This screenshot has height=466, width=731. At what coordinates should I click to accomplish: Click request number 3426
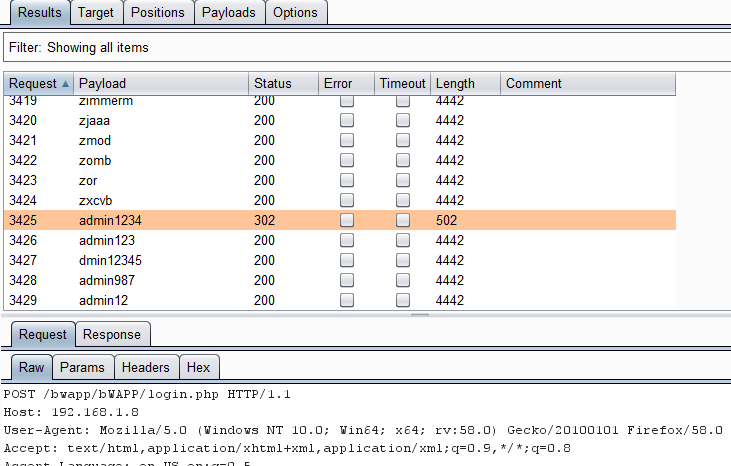23,240
